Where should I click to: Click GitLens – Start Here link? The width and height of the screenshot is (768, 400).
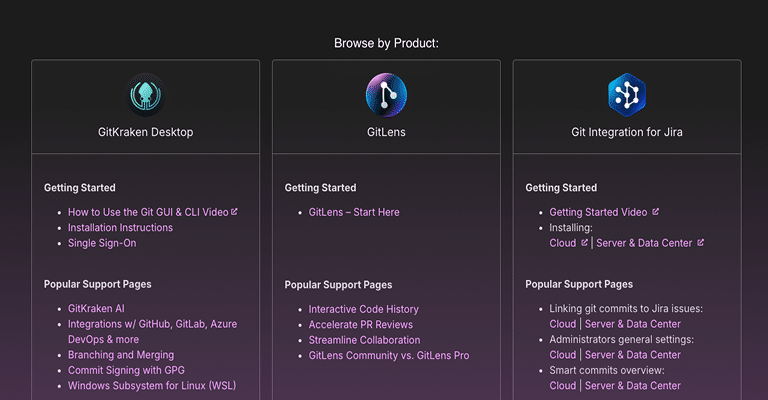coord(354,212)
